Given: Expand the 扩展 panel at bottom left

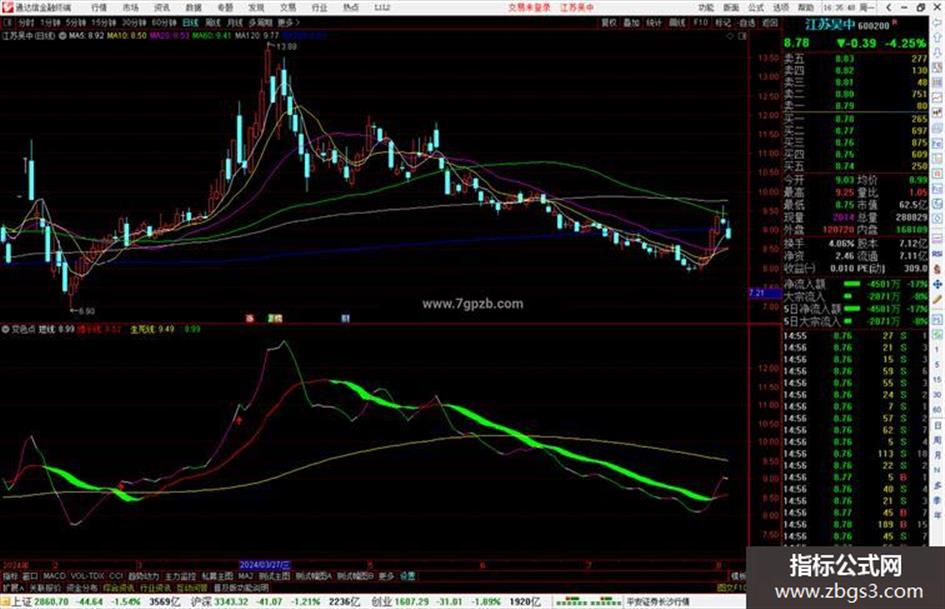Looking at the screenshot, I should pyautogui.click(x=13, y=588).
